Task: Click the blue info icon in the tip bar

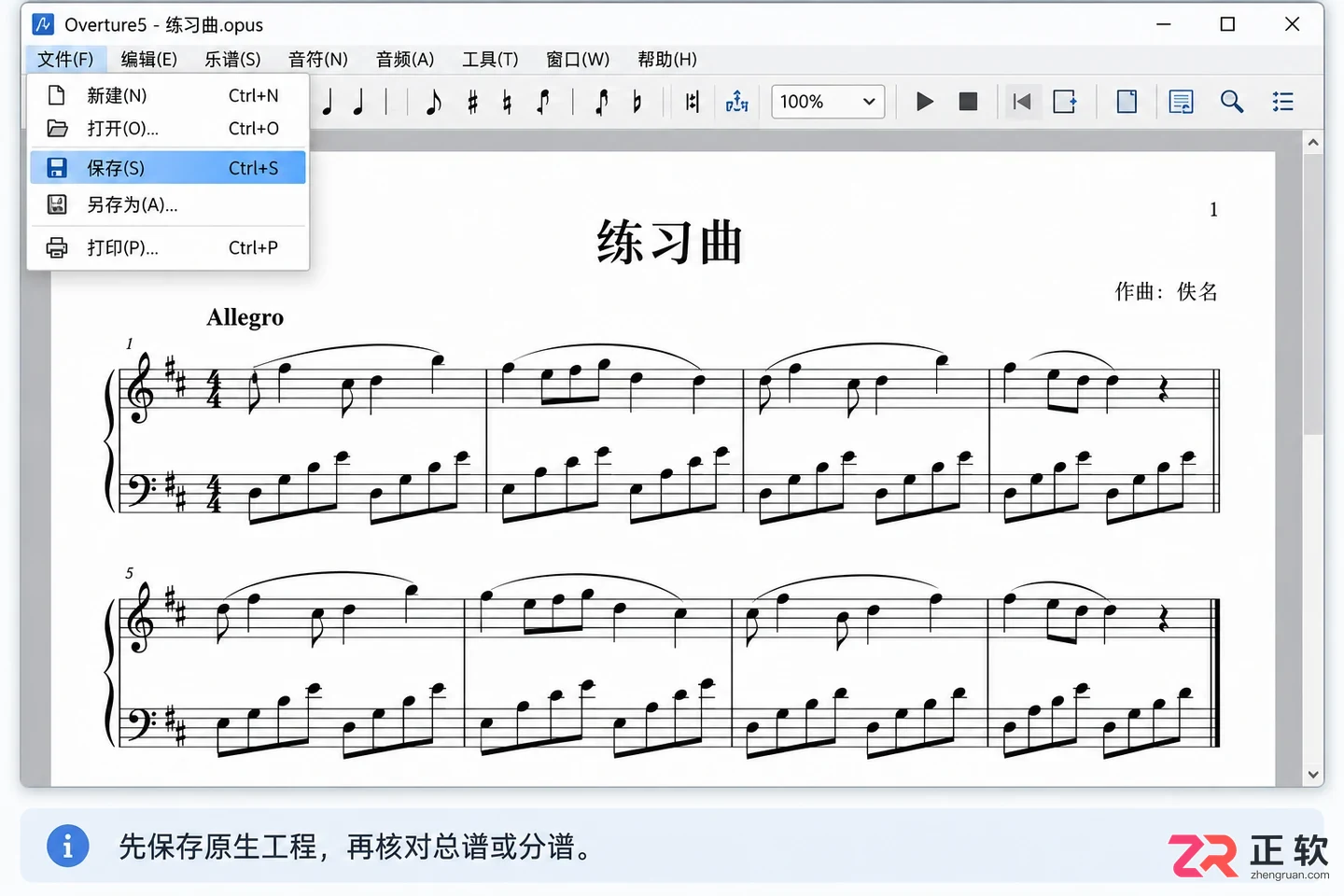Action: pyautogui.click(x=67, y=847)
